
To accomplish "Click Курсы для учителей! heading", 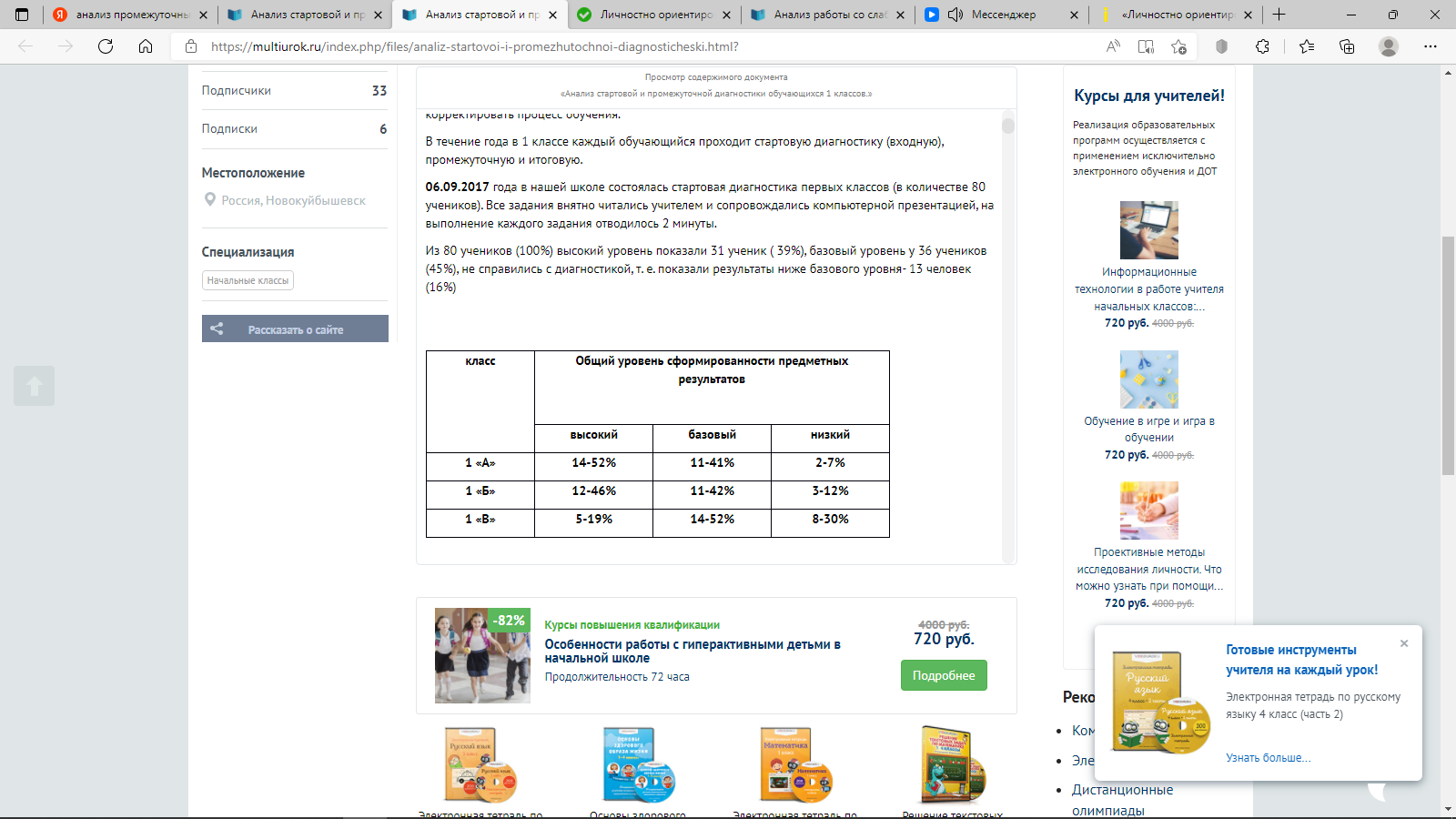I will point(1149,96).
